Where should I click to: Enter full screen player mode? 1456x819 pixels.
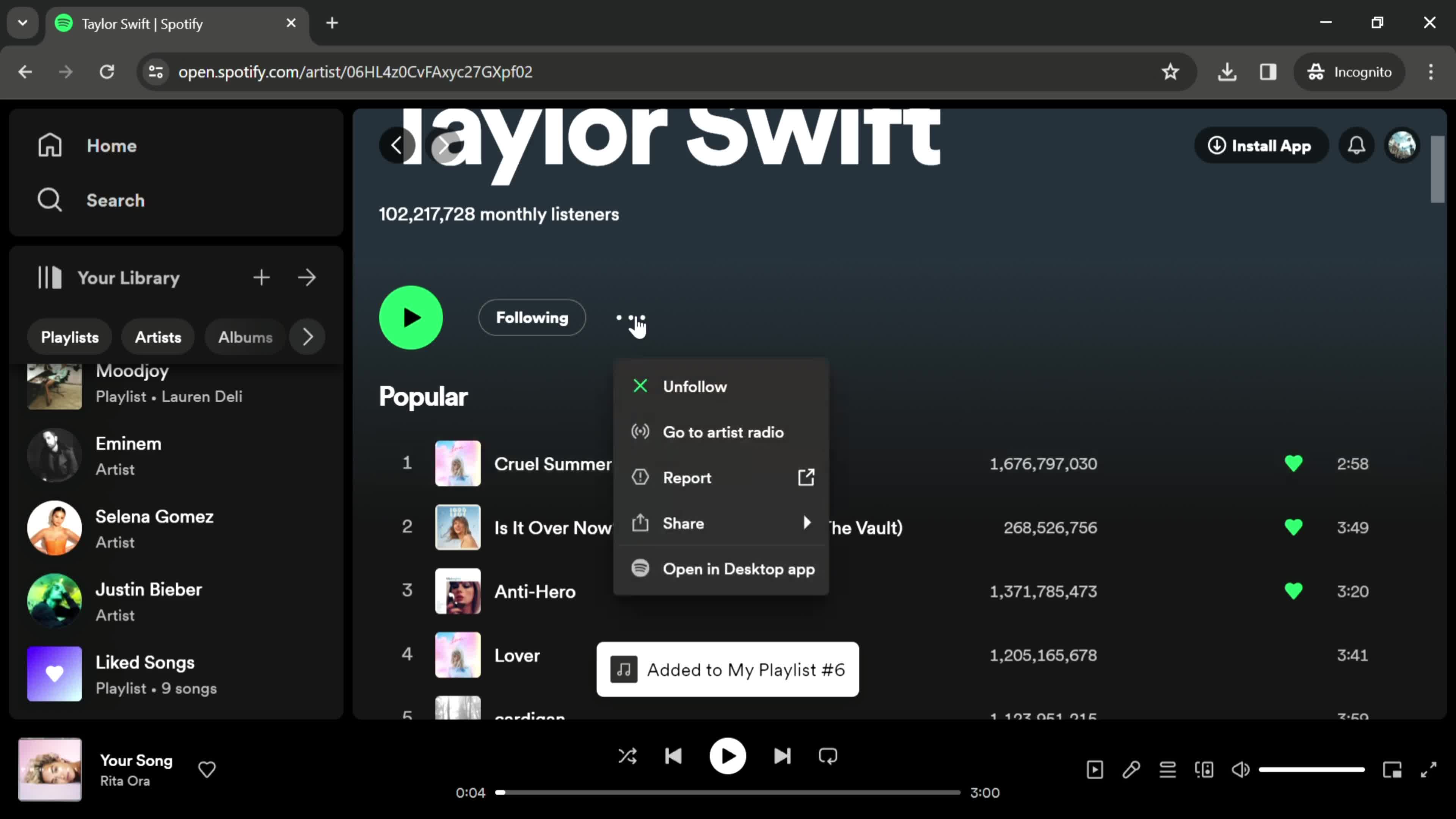(x=1429, y=770)
